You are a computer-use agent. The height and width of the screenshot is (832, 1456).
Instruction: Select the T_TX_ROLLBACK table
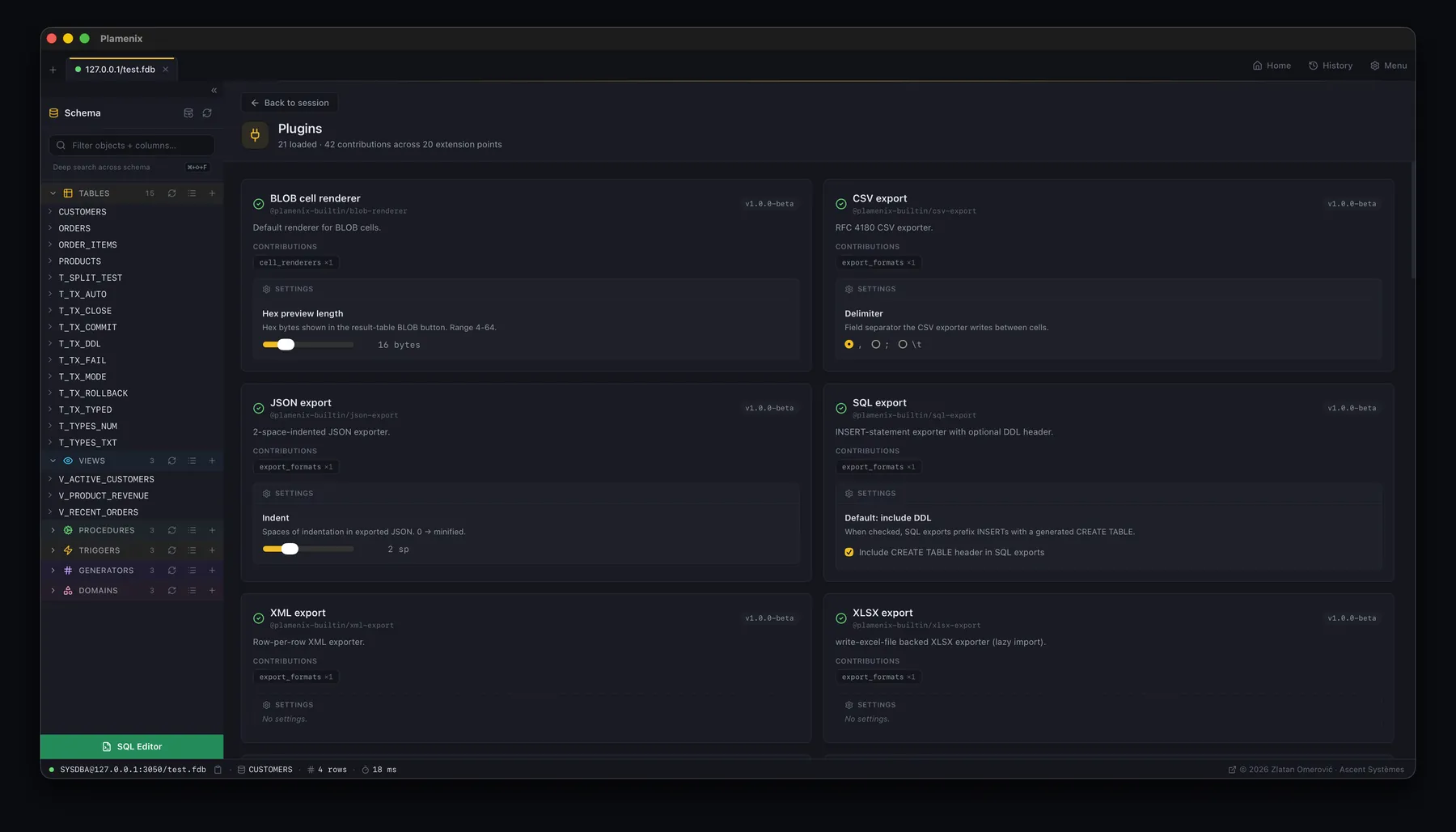pyautogui.click(x=93, y=393)
